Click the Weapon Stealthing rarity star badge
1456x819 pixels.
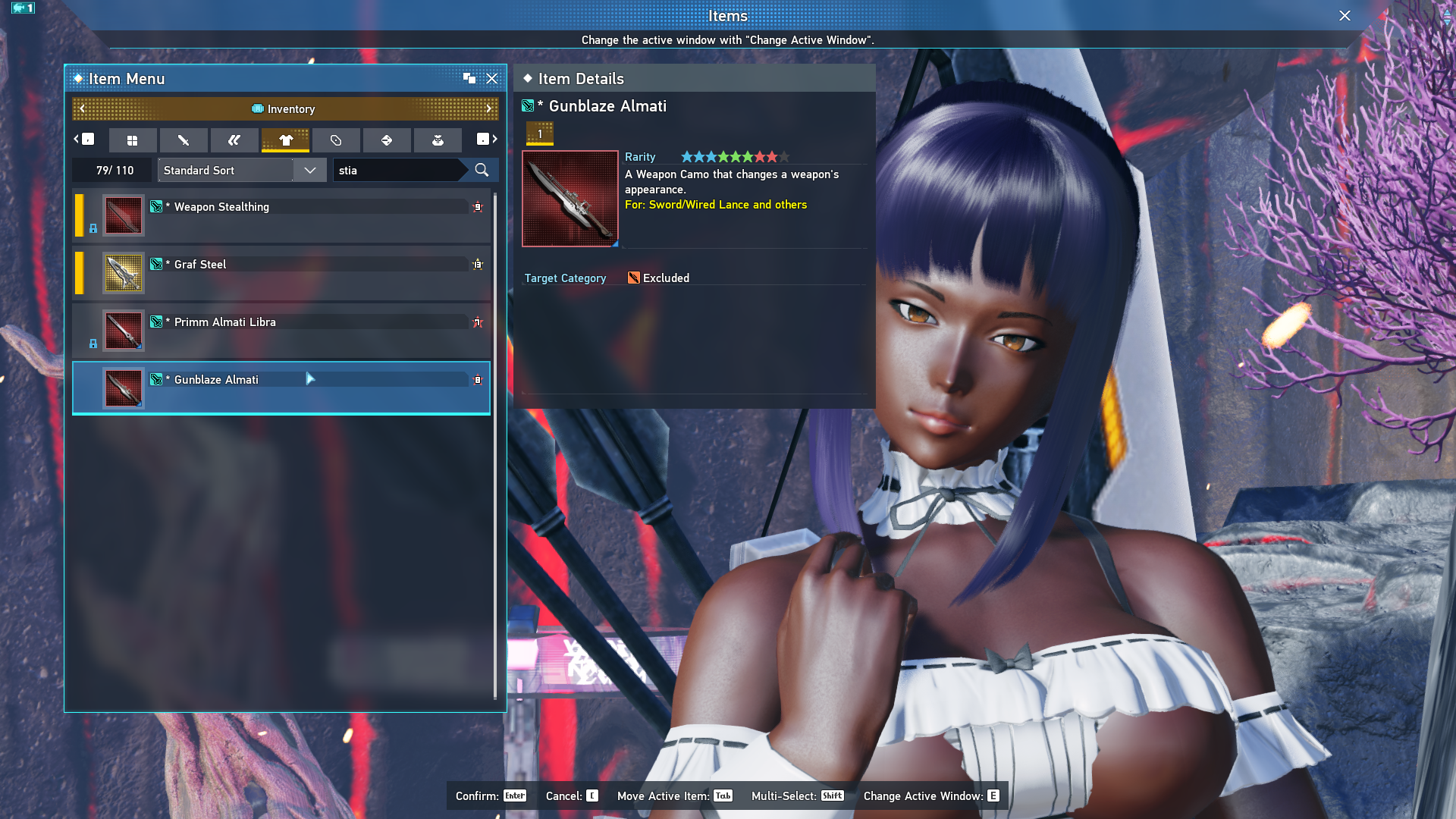pos(478,207)
